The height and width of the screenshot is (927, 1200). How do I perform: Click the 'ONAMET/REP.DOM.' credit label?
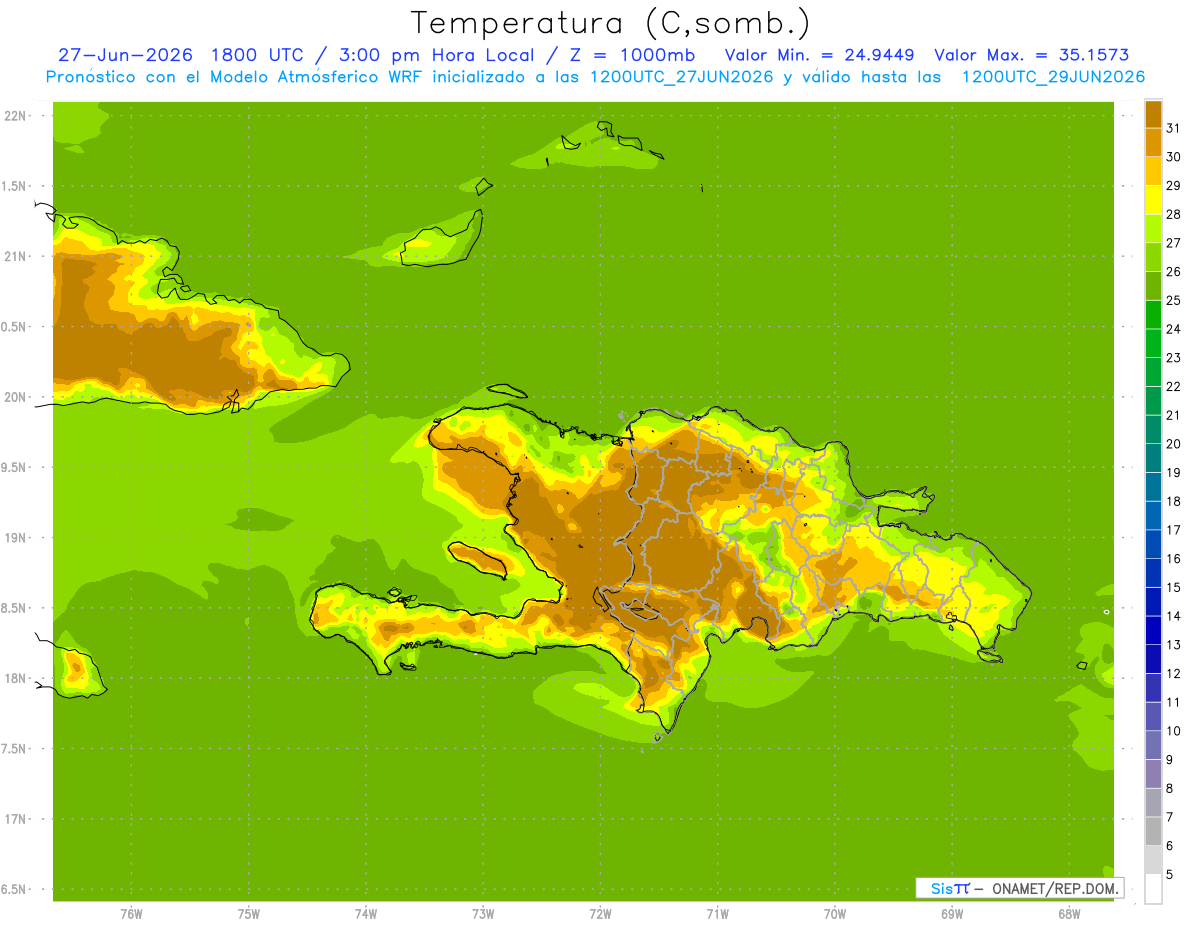pyautogui.click(x=1054, y=888)
